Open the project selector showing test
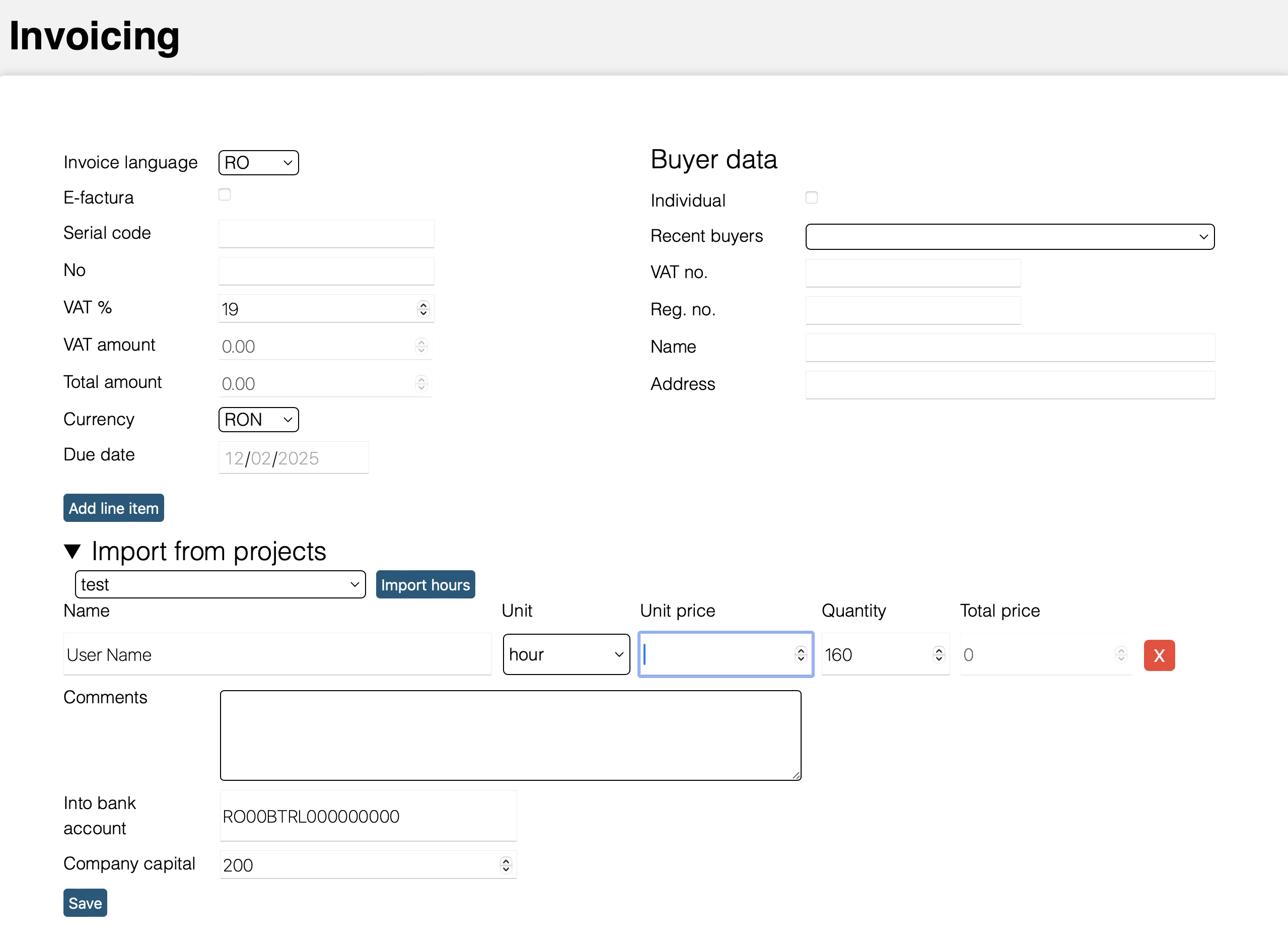 pos(220,584)
